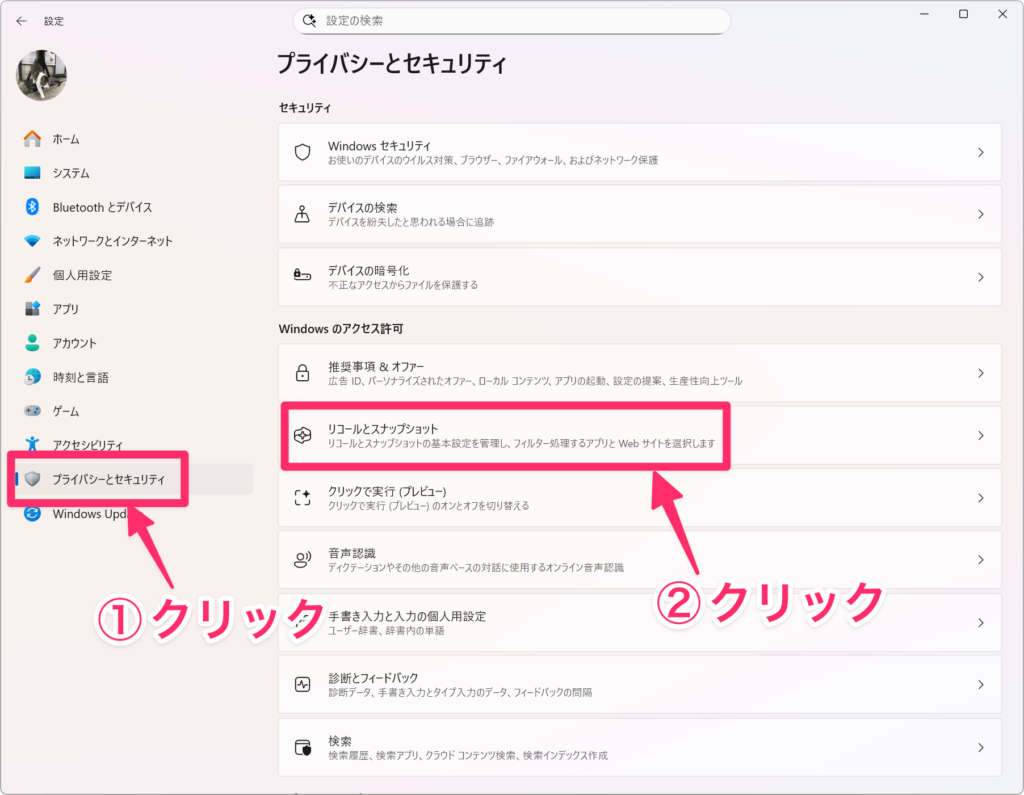
Task: Click the Windows Update sync icon
Action: (32, 513)
